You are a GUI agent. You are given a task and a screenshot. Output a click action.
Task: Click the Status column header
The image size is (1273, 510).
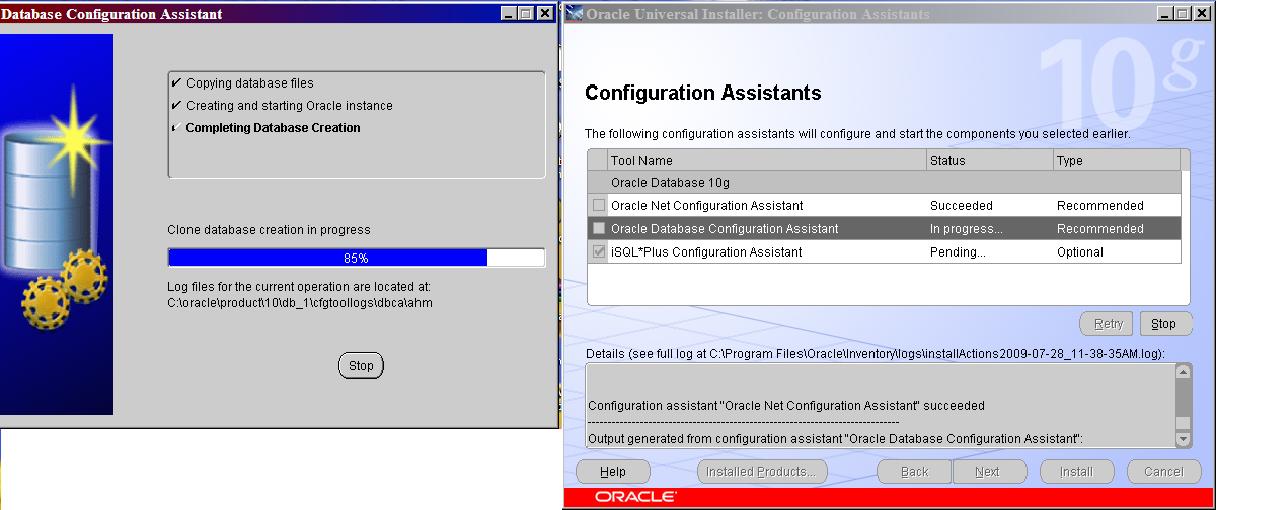[988, 160]
